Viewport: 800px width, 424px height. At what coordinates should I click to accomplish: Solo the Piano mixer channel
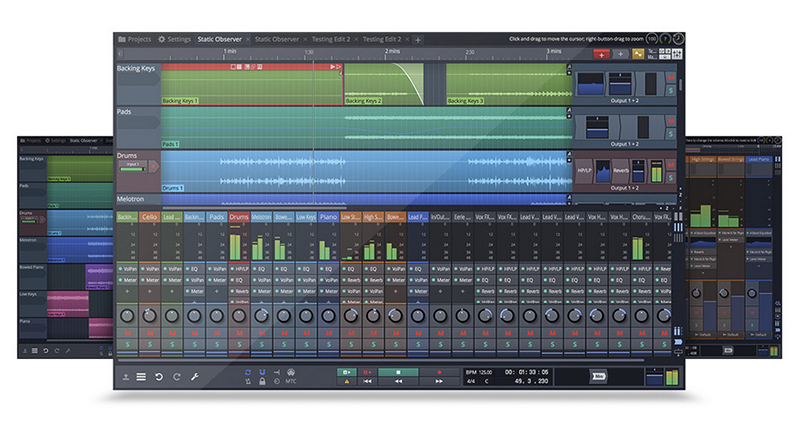coord(327,345)
